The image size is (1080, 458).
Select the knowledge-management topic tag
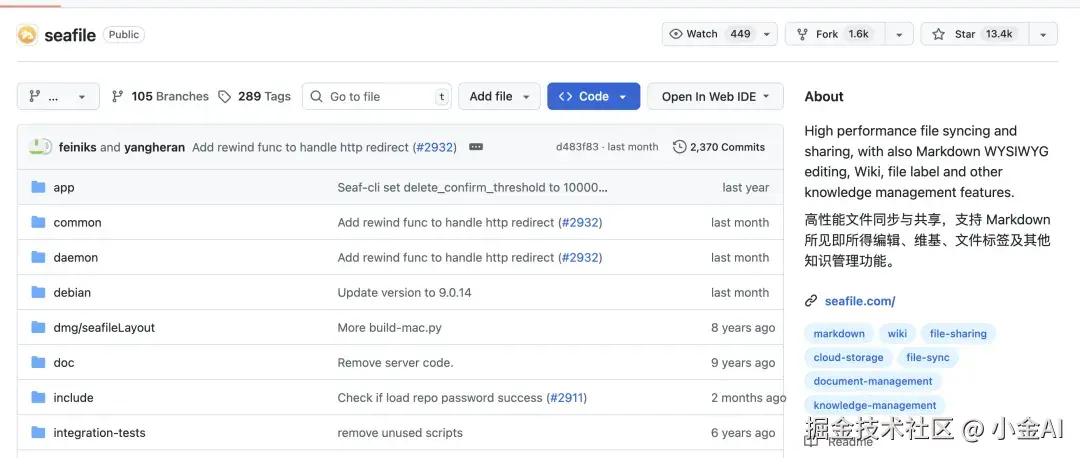tap(875, 406)
